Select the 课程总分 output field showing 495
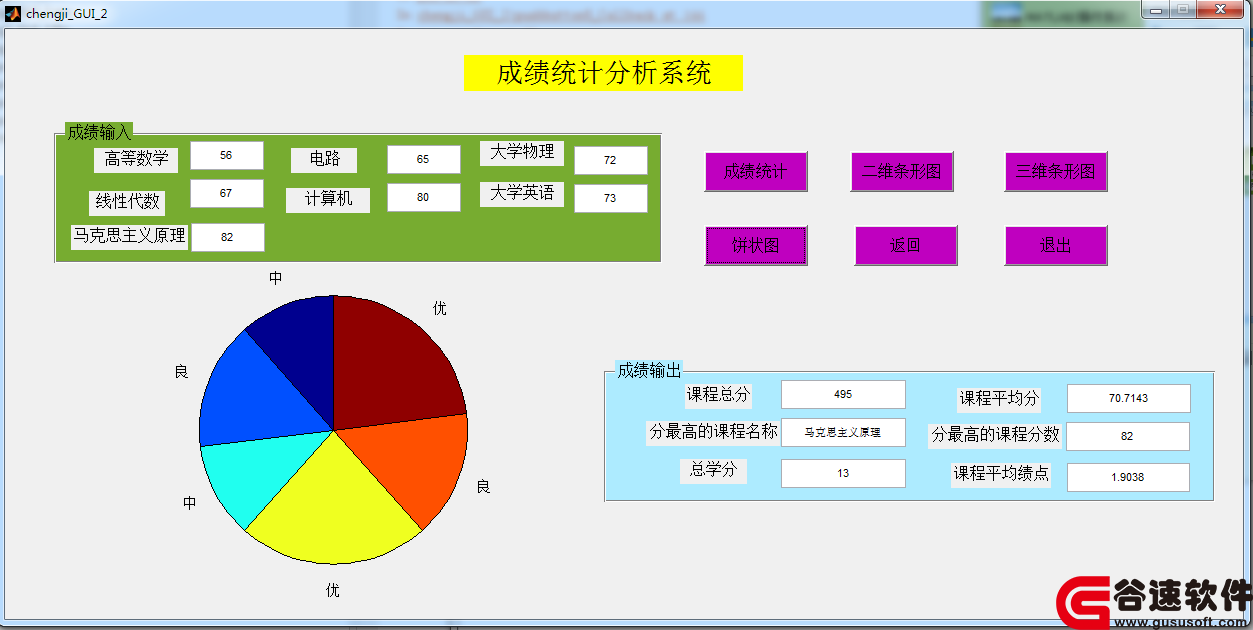This screenshot has height=630, width=1253. 843,394
